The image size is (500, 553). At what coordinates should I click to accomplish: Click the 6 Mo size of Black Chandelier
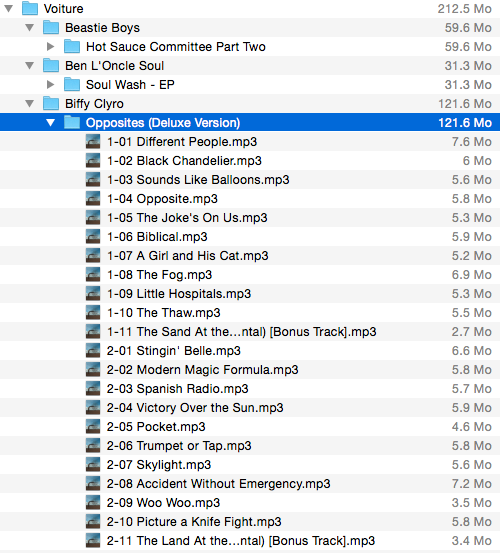[477, 161]
